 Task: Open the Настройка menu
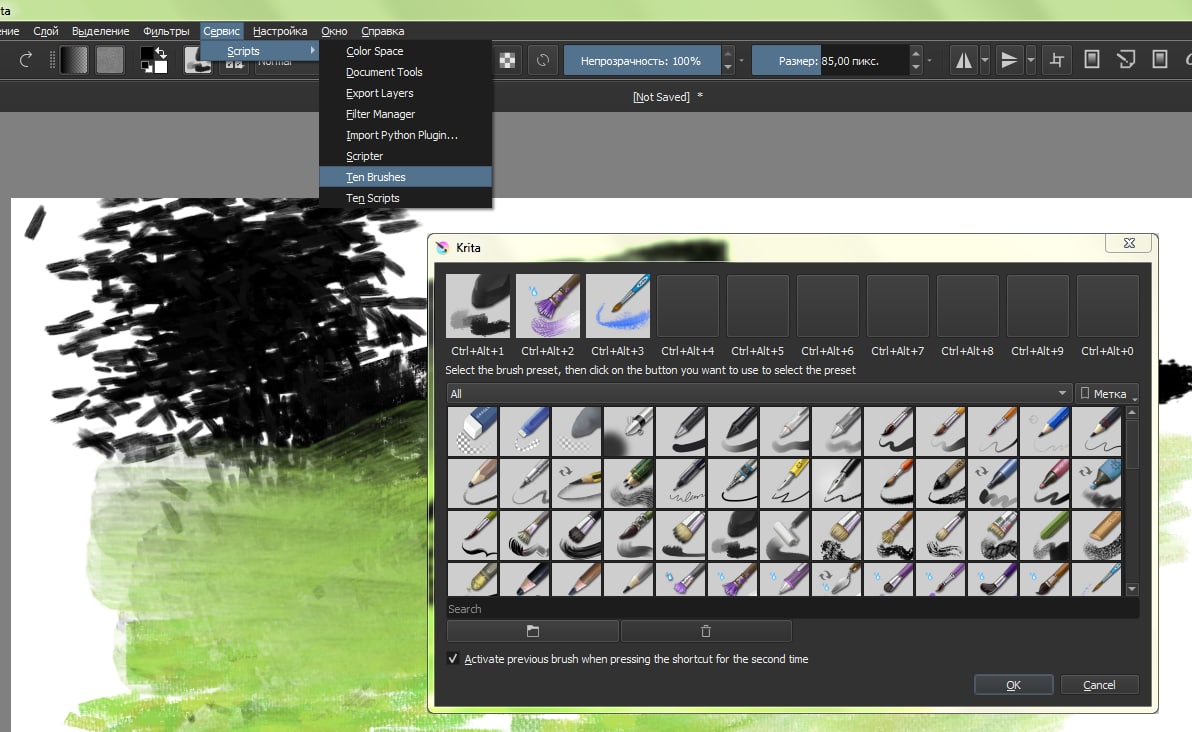[280, 31]
